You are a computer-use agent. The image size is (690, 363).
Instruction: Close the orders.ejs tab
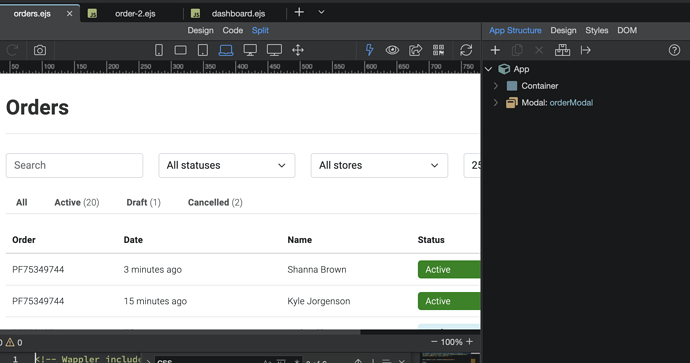(70, 14)
